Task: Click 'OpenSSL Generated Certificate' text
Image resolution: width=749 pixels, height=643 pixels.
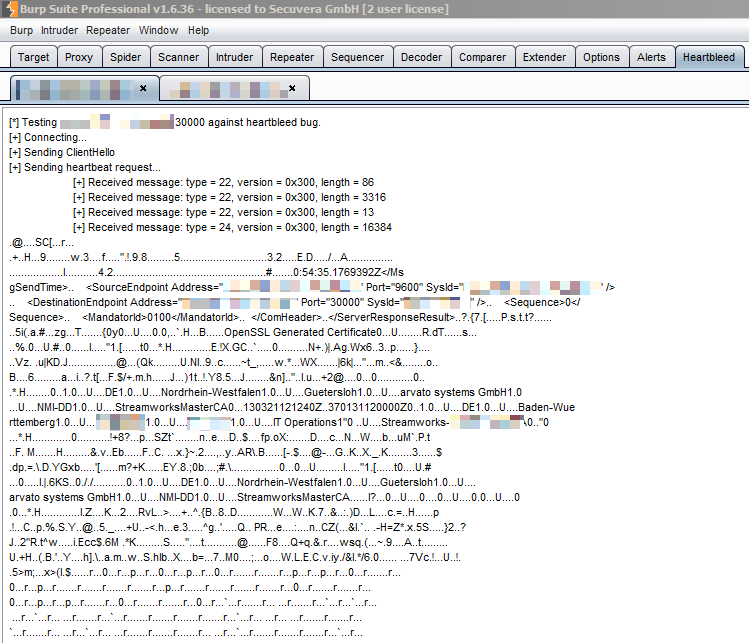Action: coord(300,332)
